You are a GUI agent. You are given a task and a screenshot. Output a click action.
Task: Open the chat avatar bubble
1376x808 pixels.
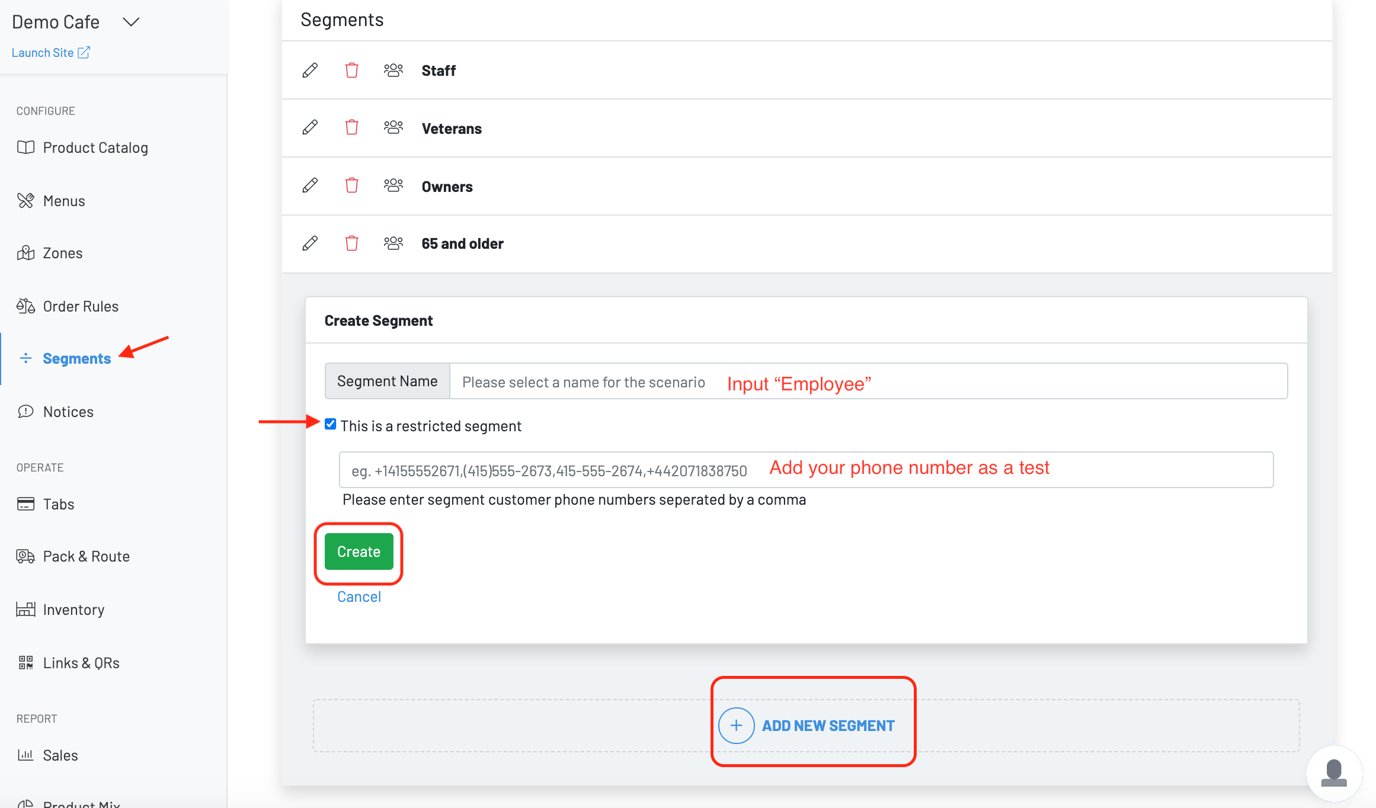pyautogui.click(x=1333, y=773)
